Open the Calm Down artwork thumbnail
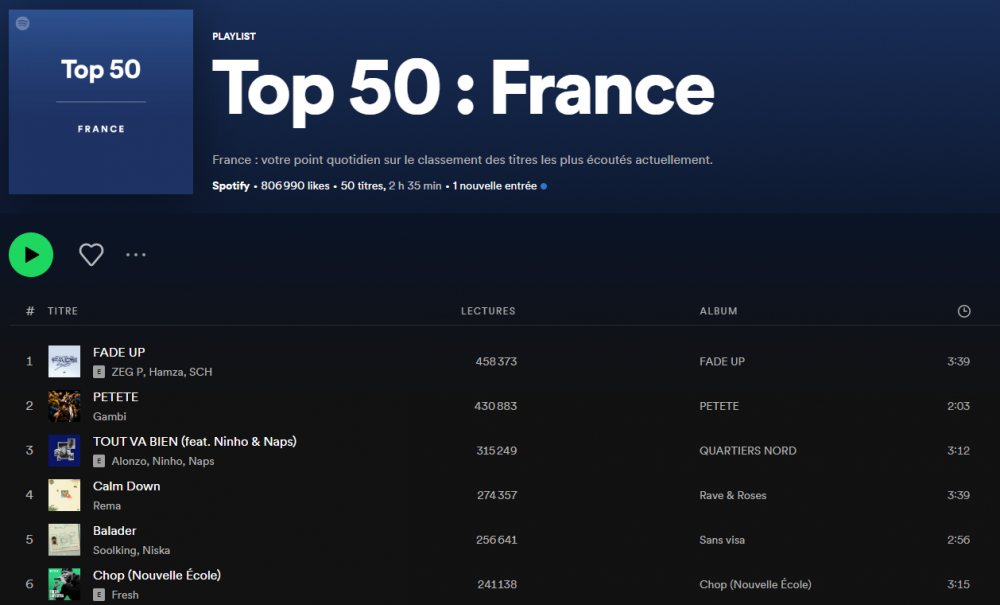Screen dimensions: 1000x605 pos(64,495)
